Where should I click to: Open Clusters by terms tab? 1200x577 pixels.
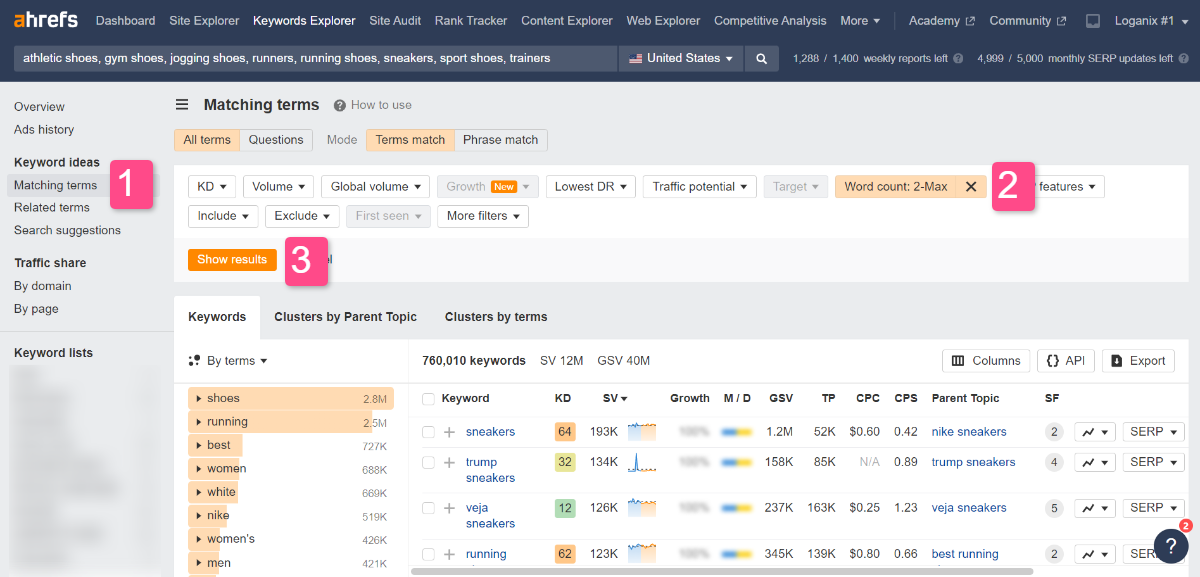tap(496, 317)
